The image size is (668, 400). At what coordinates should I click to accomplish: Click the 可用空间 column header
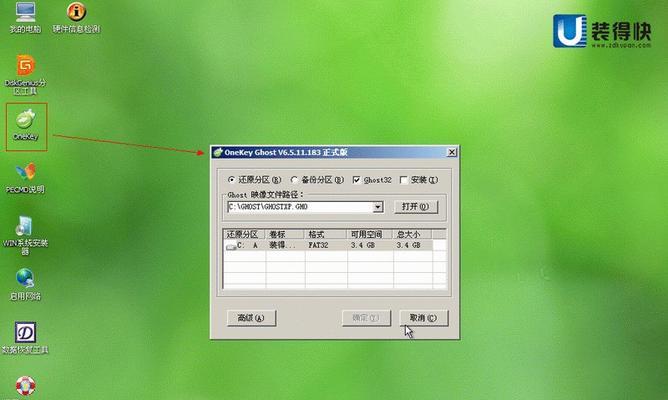pyautogui.click(x=369, y=234)
